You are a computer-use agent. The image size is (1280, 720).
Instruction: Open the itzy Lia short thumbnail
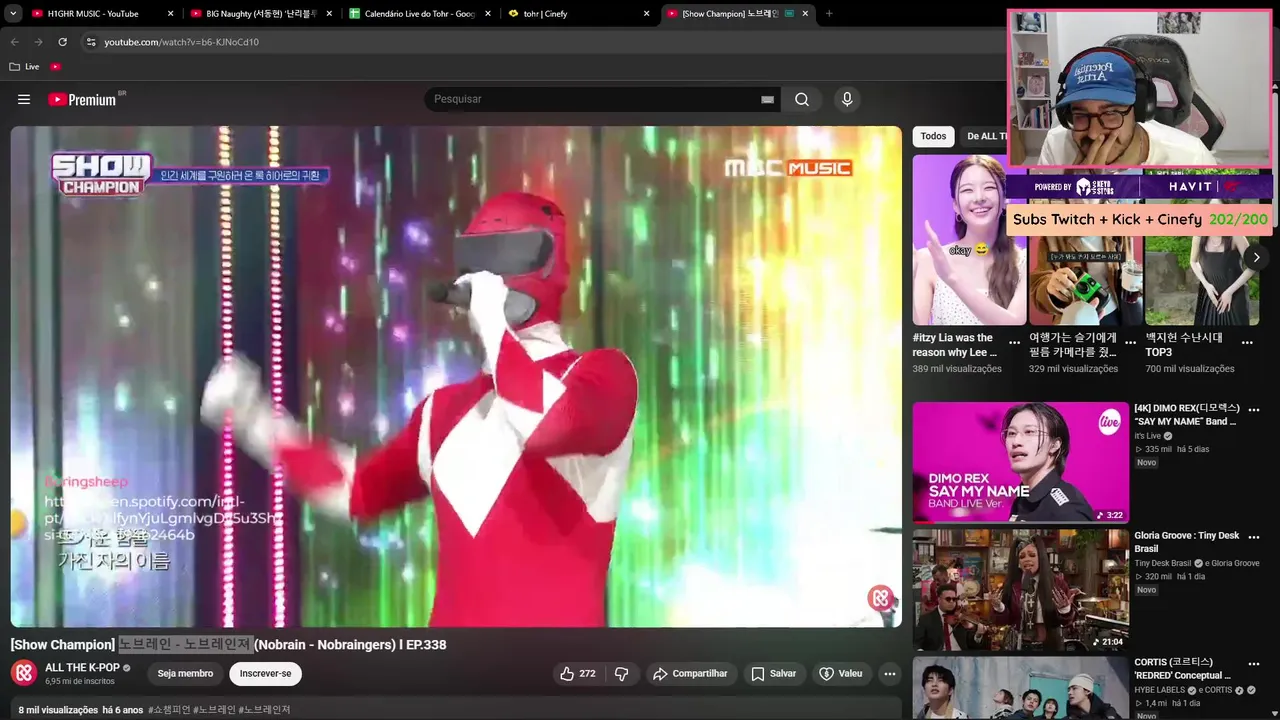click(x=969, y=239)
